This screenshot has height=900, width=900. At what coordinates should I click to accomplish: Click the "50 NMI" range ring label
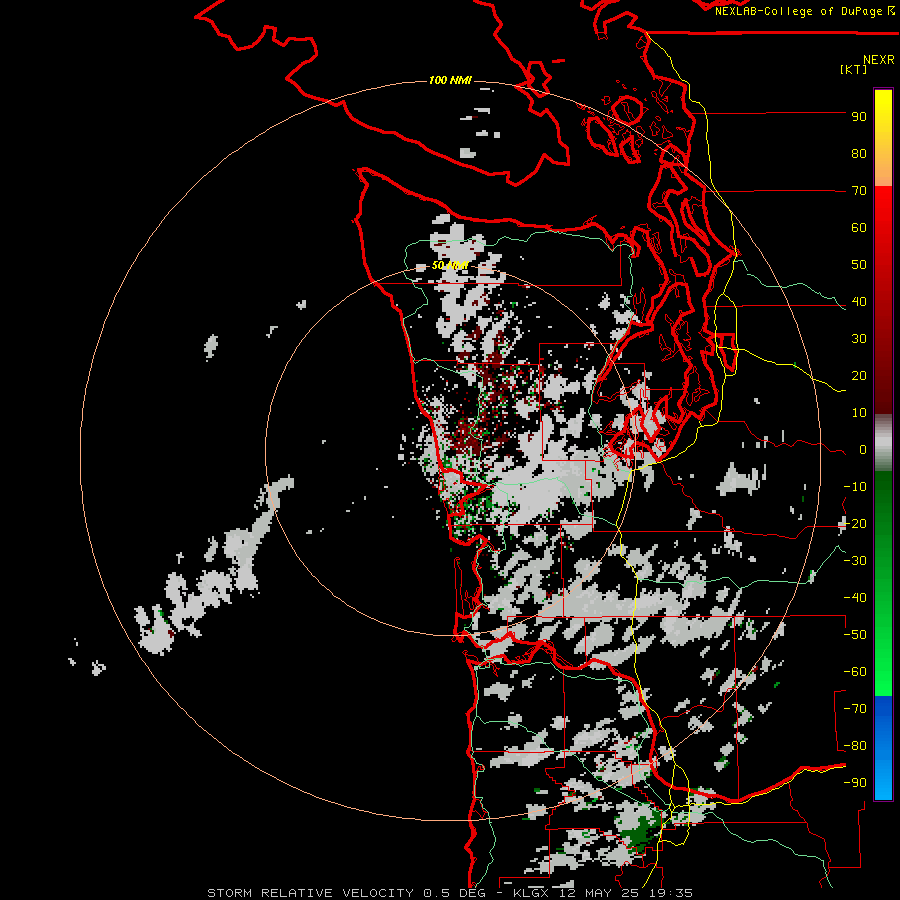click(450, 266)
